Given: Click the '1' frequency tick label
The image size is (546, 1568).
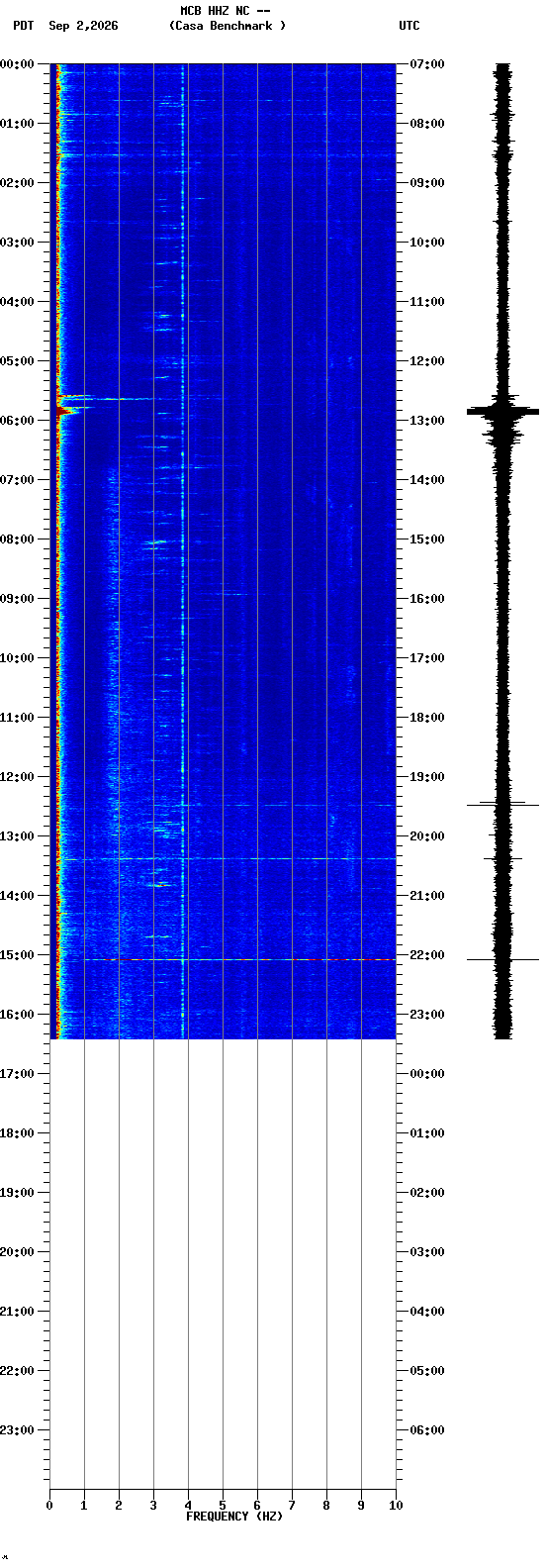Looking at the screenshot, I should coord(84,1506).
